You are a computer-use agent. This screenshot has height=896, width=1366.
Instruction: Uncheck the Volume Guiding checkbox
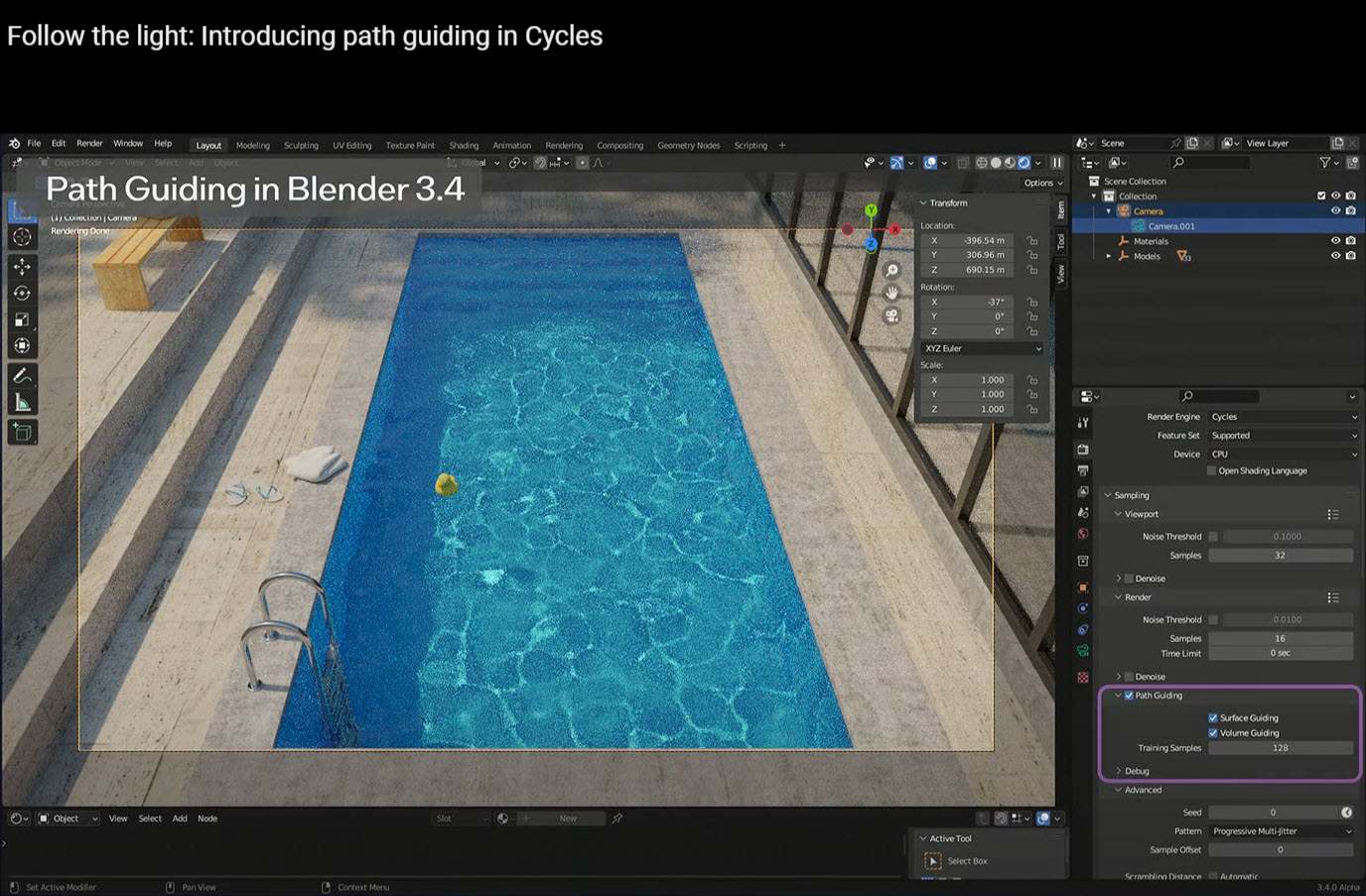(1213, 733)
